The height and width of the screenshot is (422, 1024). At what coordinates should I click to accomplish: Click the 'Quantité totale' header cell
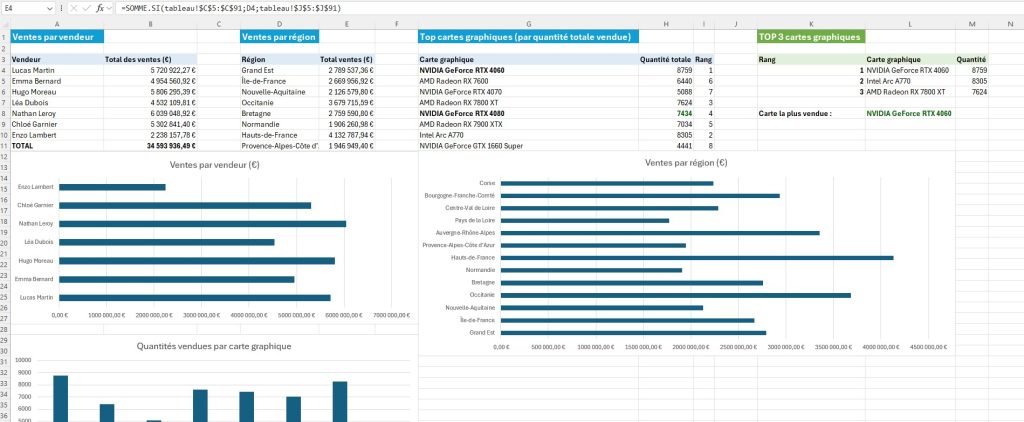[x=666, y=59]
